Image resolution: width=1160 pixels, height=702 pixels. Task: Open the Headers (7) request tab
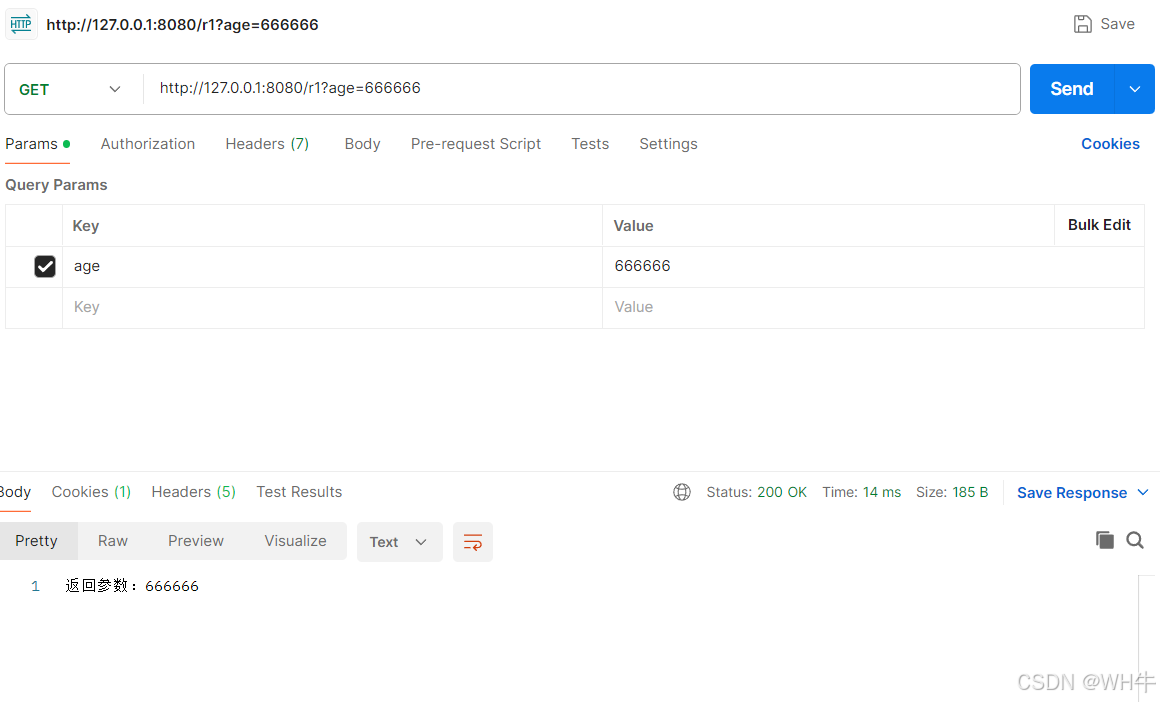click(x=267, y=144)
